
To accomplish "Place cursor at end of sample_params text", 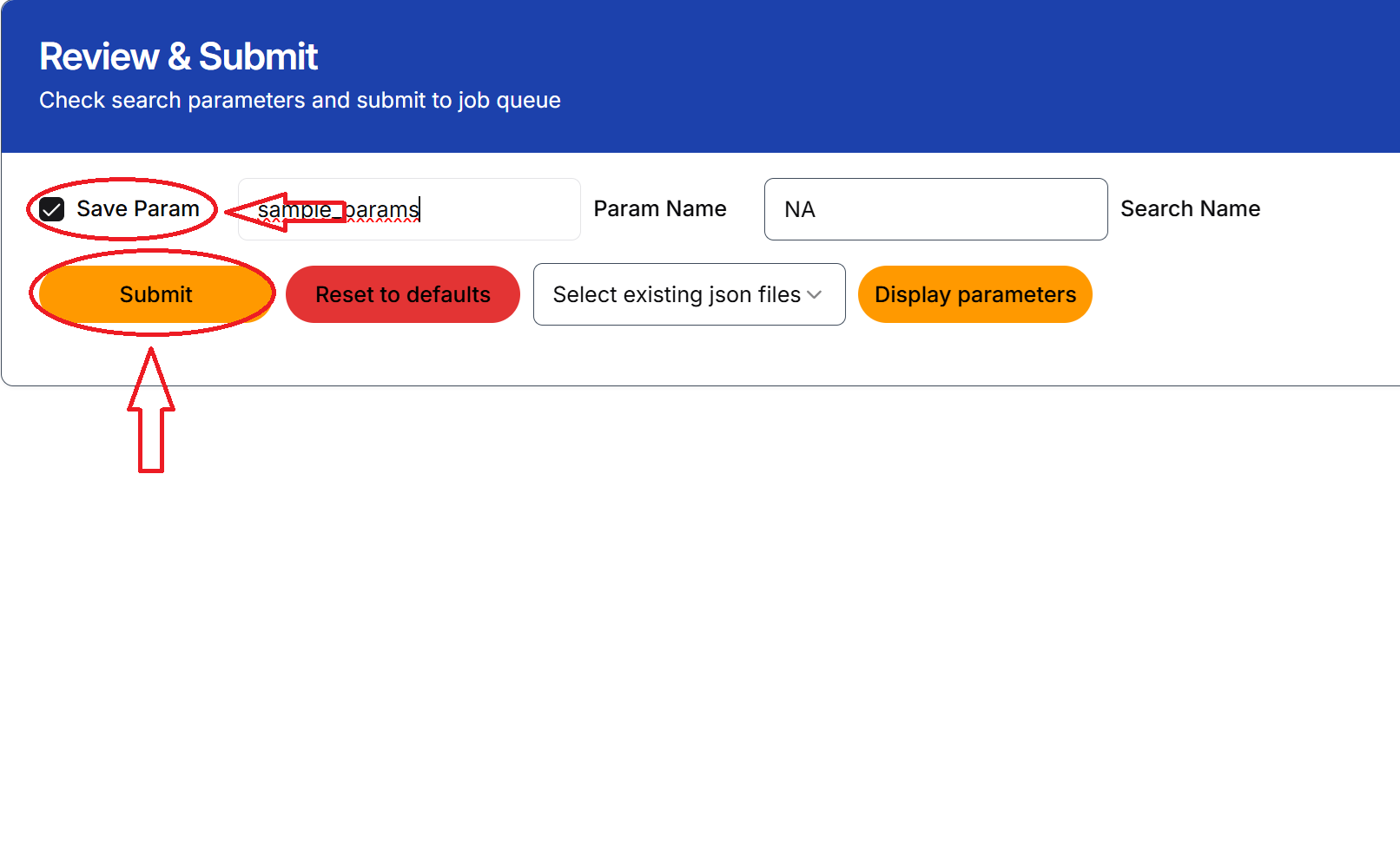I will 421,209.
